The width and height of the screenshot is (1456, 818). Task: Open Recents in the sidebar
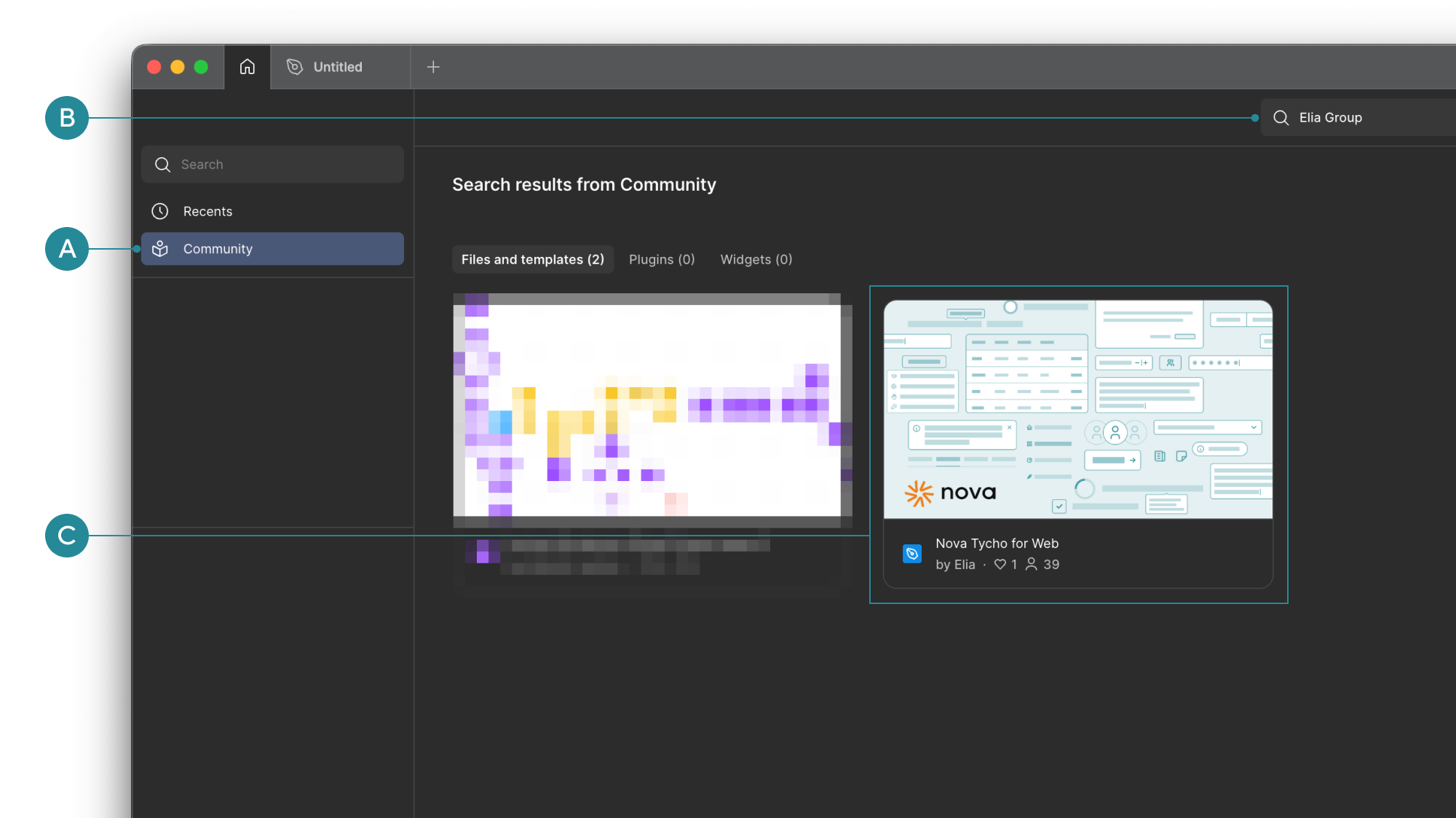coord(207,211)
